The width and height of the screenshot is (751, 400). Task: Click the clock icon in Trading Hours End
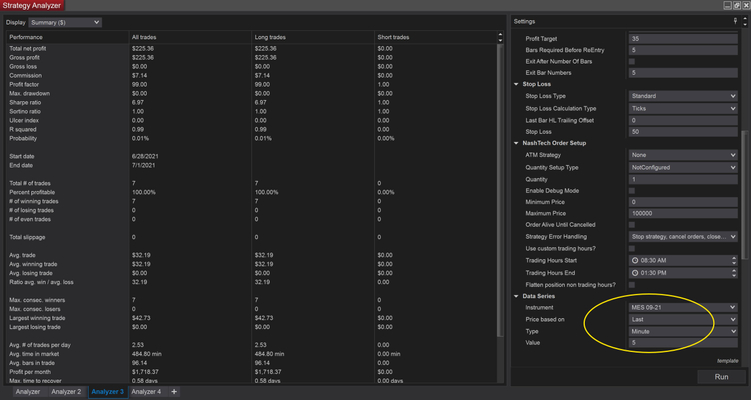(x=635, y=272)
